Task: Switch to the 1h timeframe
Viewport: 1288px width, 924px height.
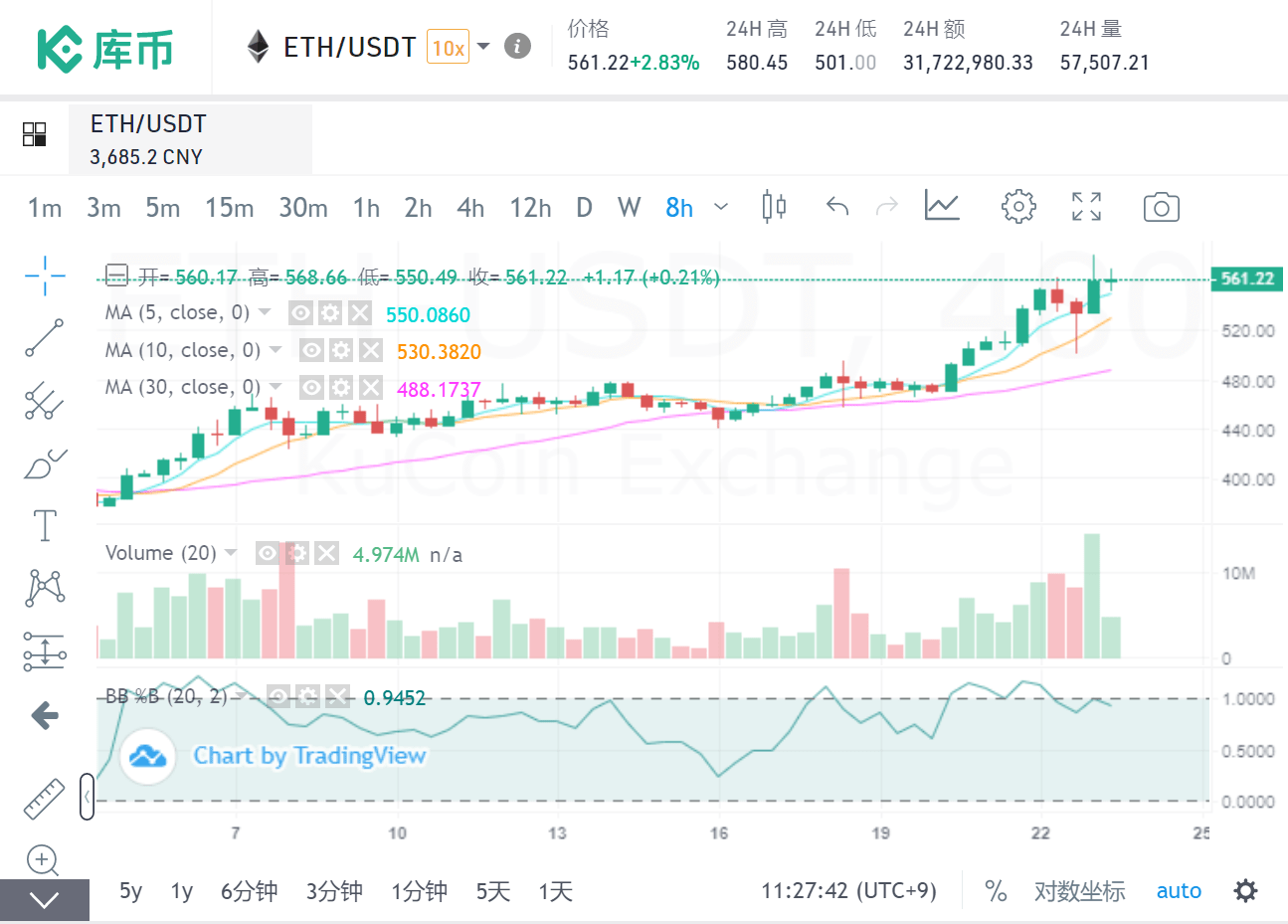Action: point(366,208)
